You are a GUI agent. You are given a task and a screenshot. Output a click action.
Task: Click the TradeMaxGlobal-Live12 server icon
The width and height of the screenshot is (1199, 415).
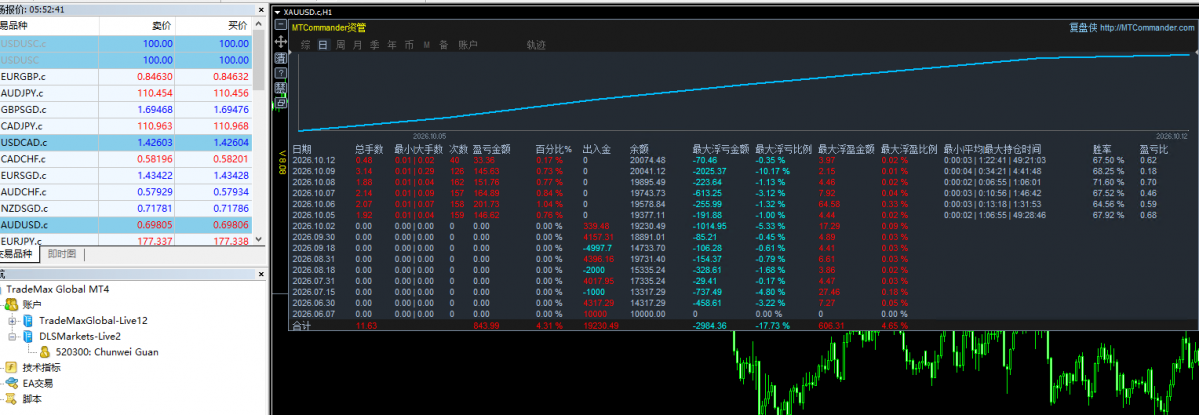(x=27, y=320)
